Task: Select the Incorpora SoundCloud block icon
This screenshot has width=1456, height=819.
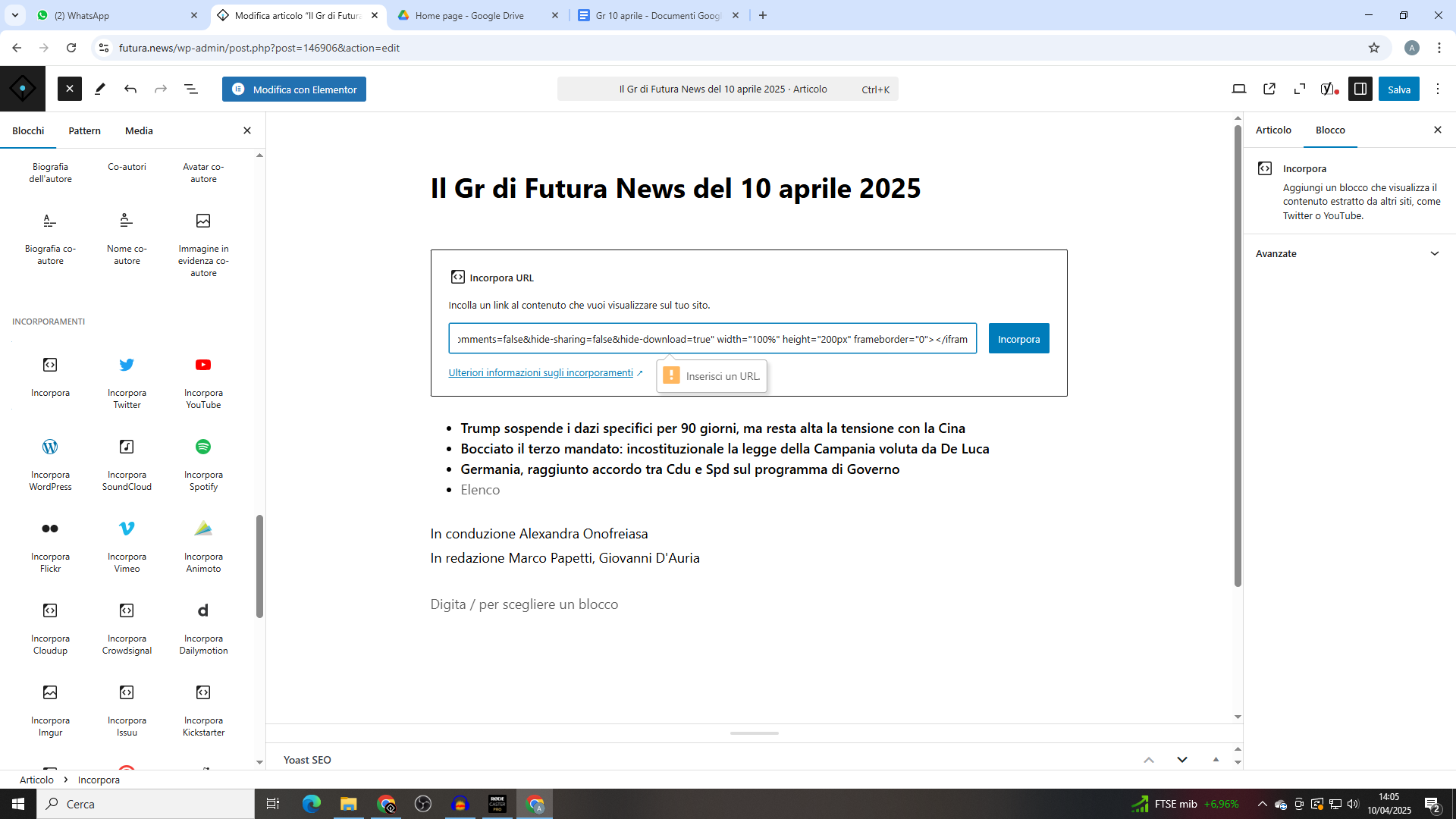Action: tap(127, 447)
